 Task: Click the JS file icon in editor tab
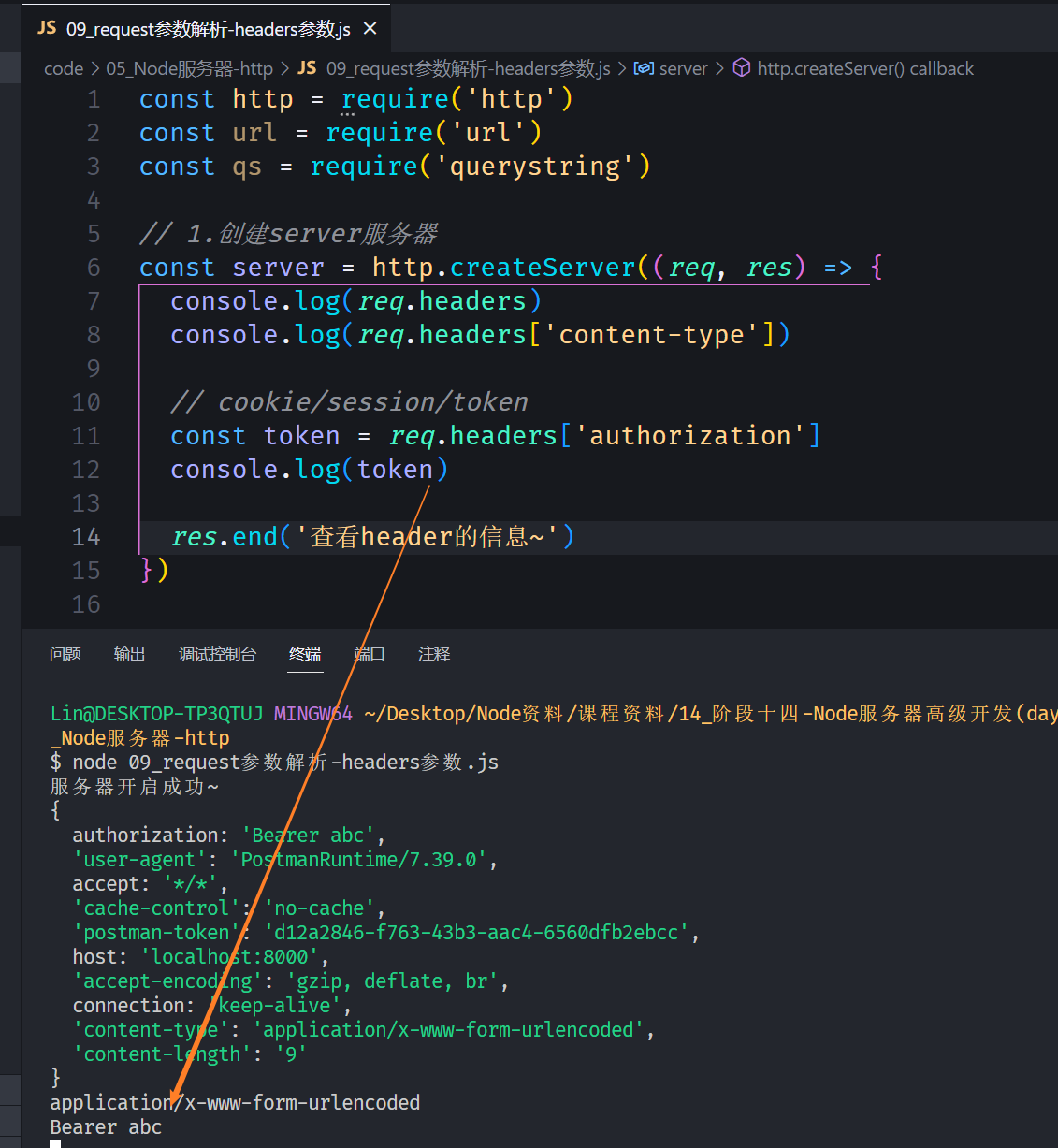[x=47, y=28]
